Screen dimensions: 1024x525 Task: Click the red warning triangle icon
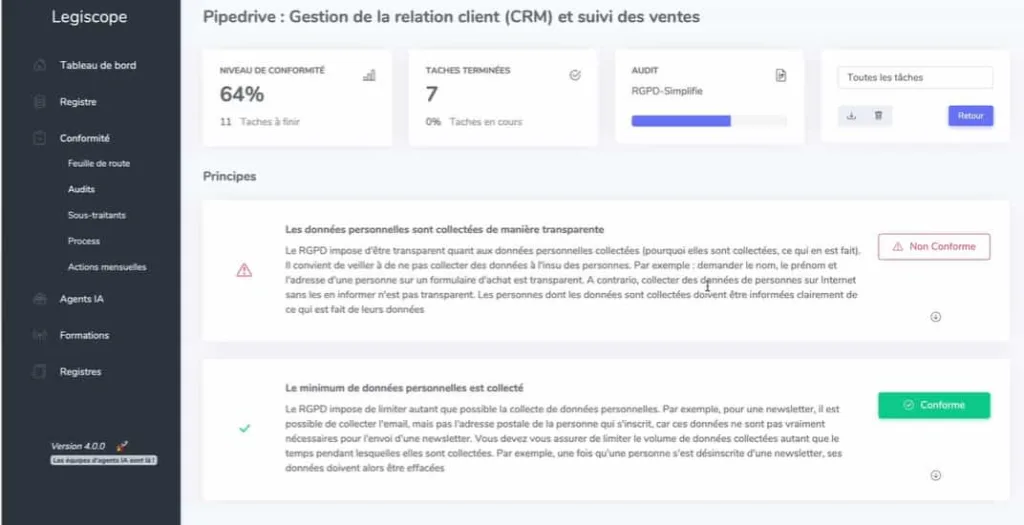[244, 270]
